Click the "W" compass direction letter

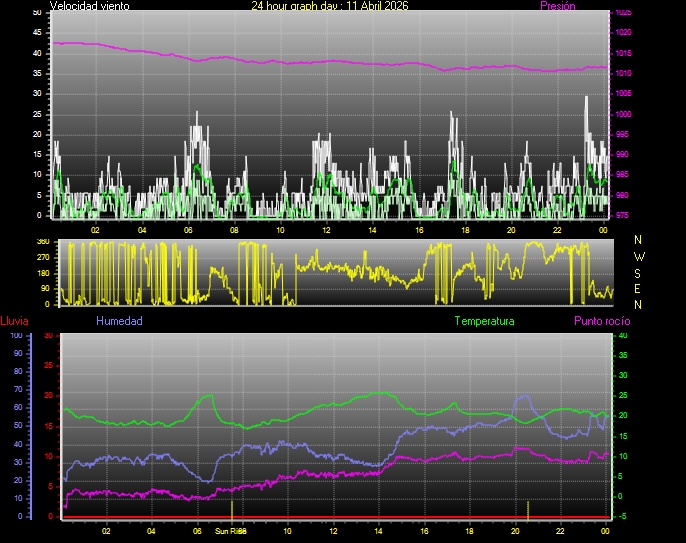[x=639, y=256]
